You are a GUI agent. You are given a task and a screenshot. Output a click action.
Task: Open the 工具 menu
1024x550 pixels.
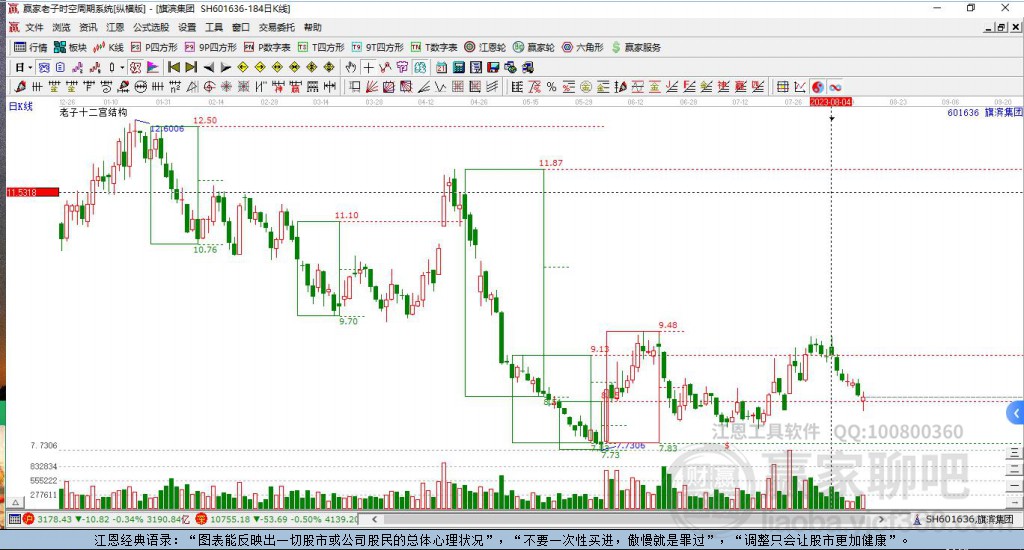pos(214,27)
